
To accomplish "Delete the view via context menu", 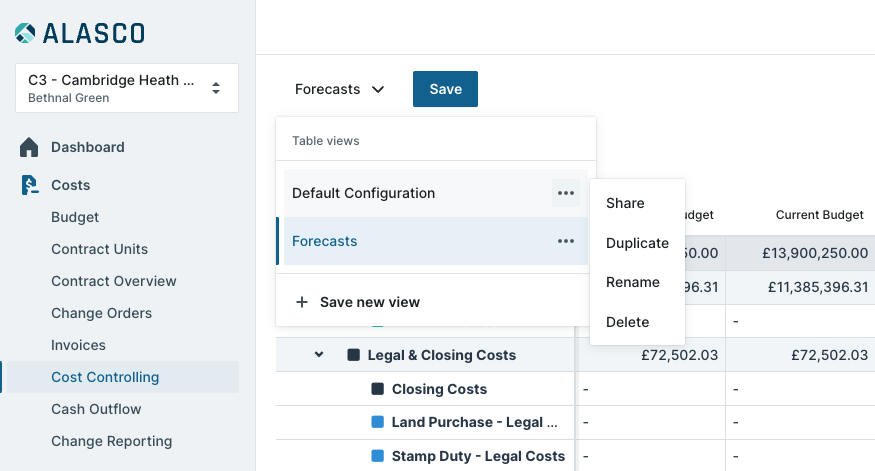I will (627, 322).
